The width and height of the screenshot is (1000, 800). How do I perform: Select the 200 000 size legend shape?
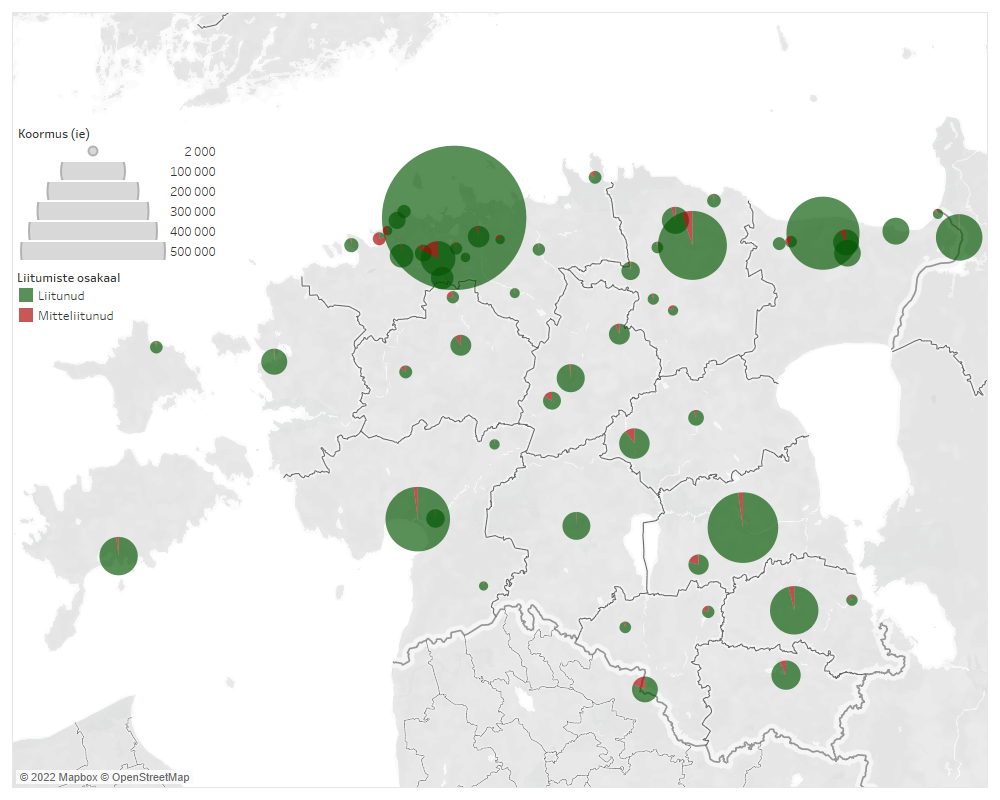pos(93,191)
